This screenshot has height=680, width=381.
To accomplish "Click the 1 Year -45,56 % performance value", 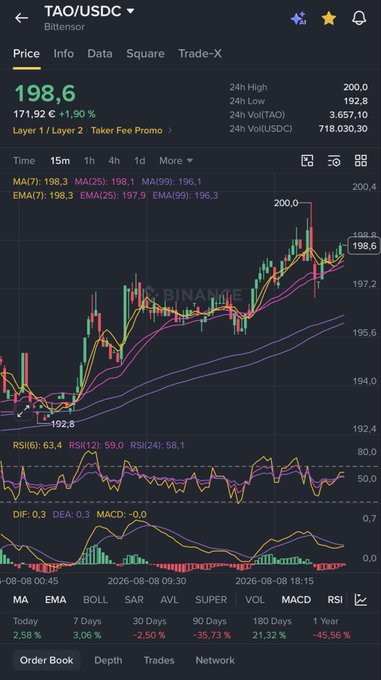I will [332, 635].
